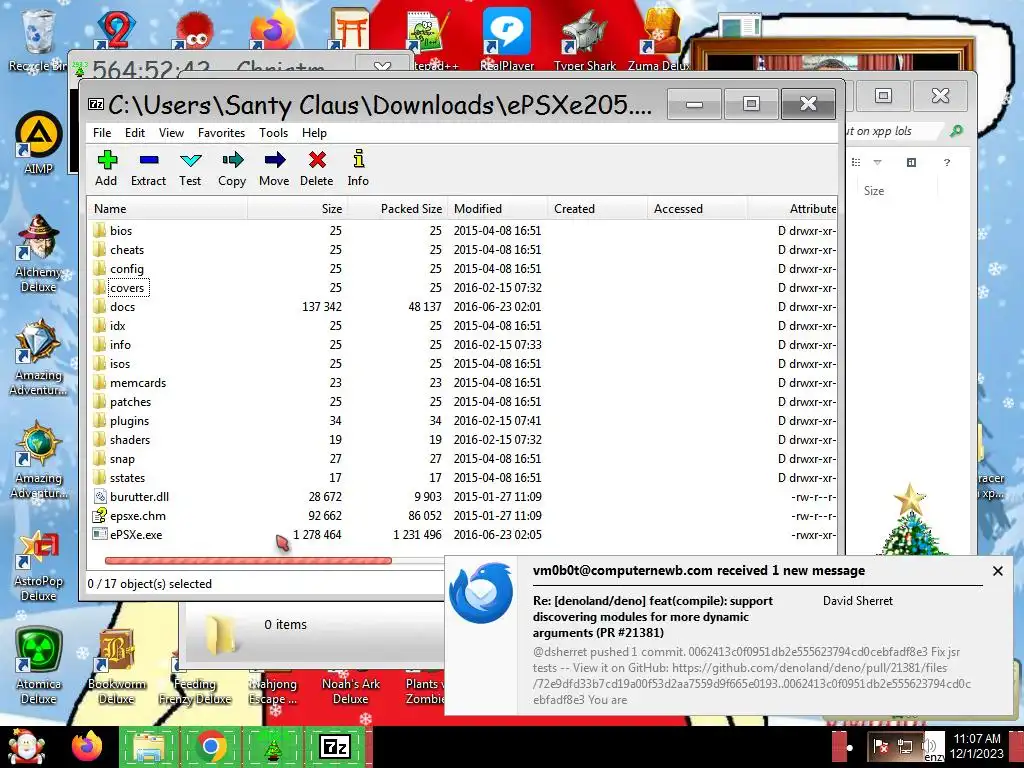Open the help icon in the background Explorer window
The image size is (1024, 768).
click(x=946, y=163)
